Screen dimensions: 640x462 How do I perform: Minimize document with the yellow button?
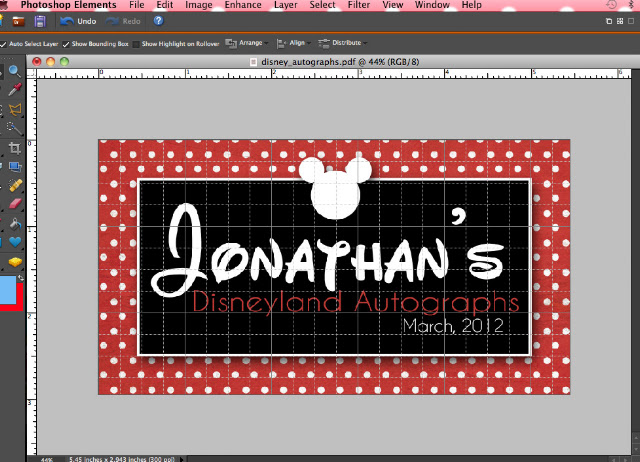click(51, 62)
